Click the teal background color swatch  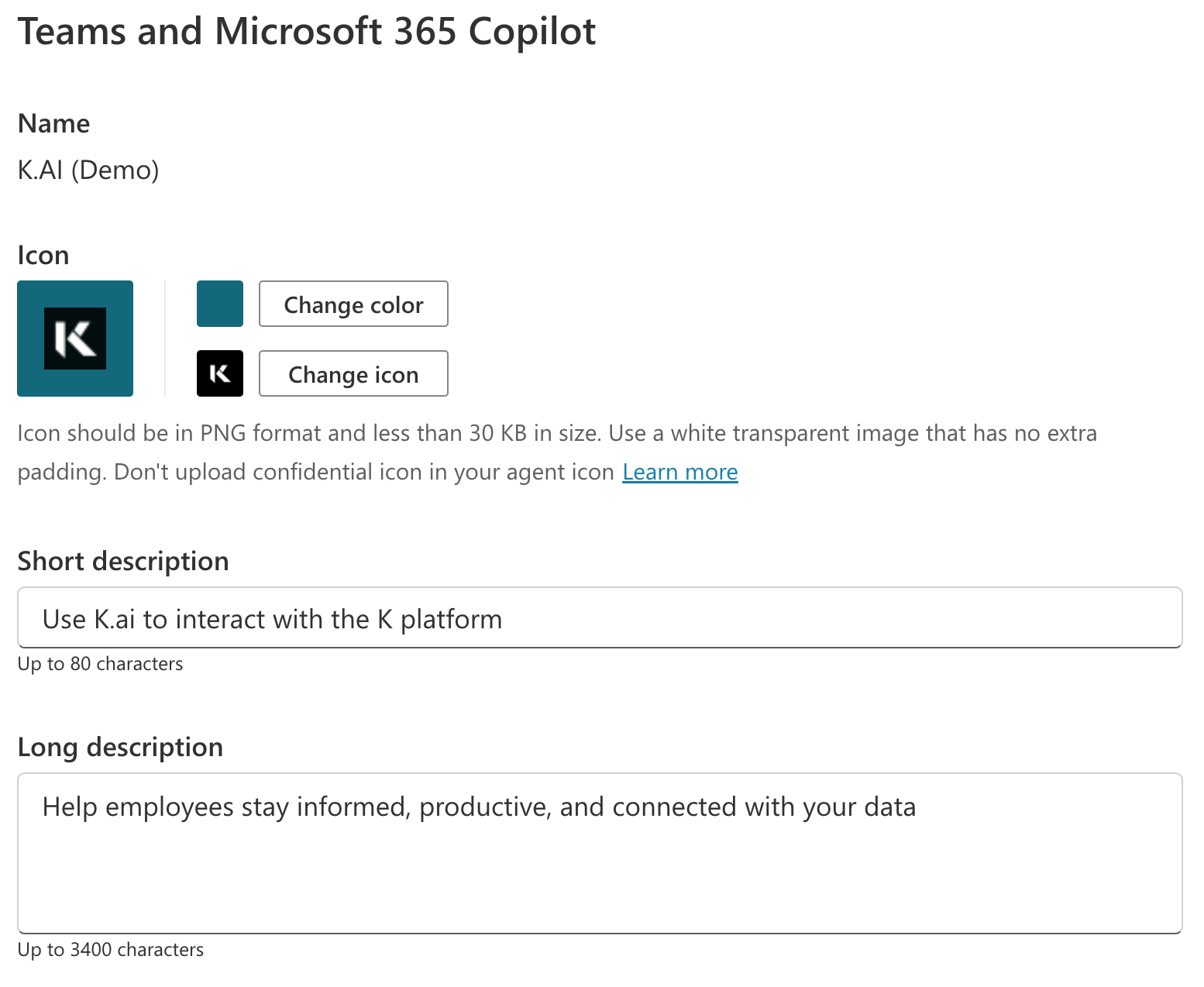(x=220, y=304)
